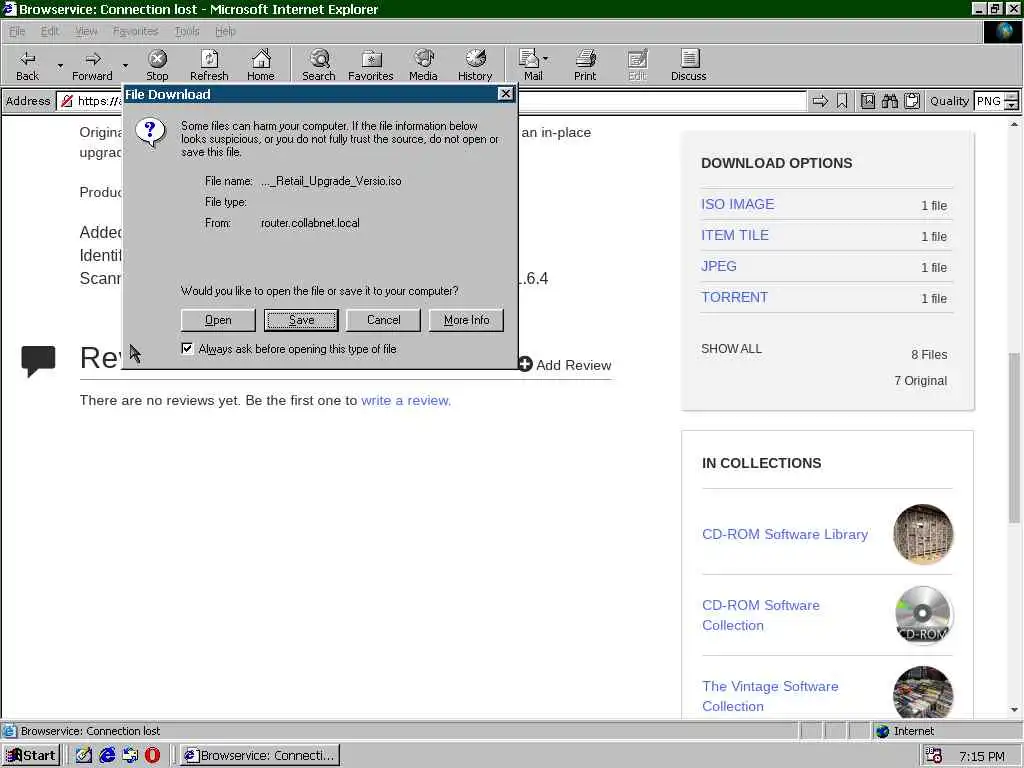Click the speech bubble Reviews icon
Viewport: 1024px width, 768px height.
point(38,361)
